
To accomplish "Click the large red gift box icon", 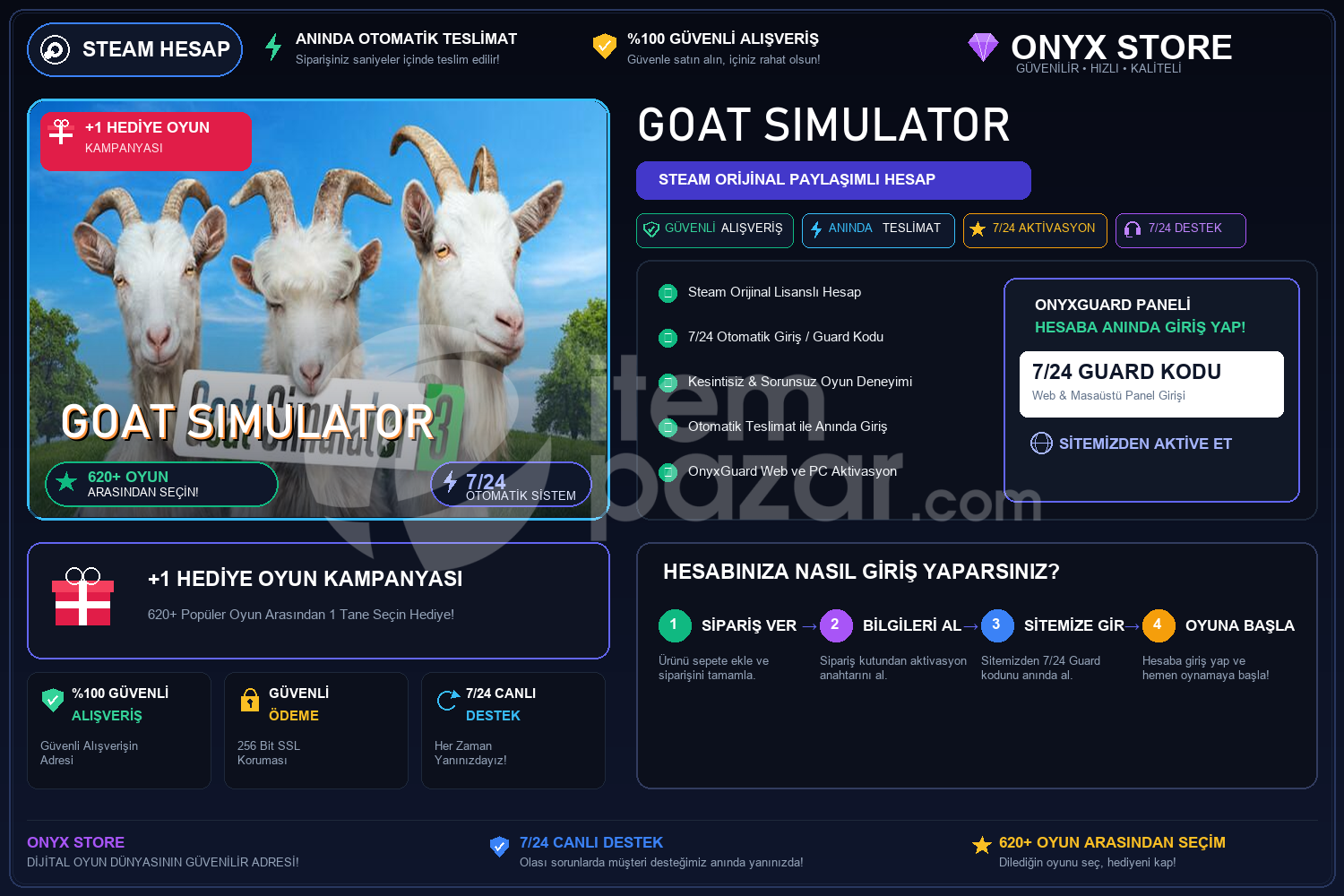I will pos(82,597).
